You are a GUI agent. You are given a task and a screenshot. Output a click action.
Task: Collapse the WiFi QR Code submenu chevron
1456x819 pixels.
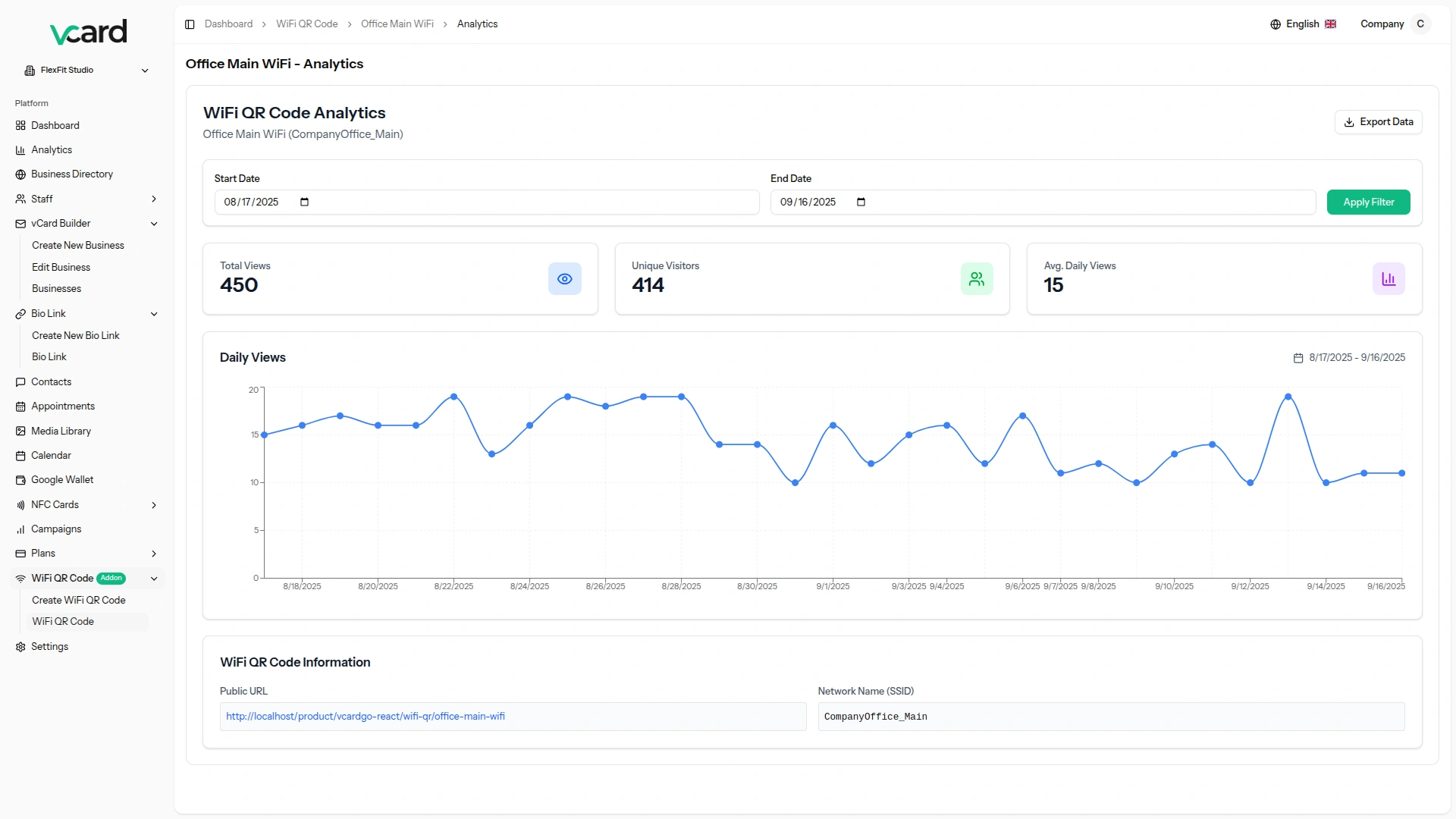point(154,579)
